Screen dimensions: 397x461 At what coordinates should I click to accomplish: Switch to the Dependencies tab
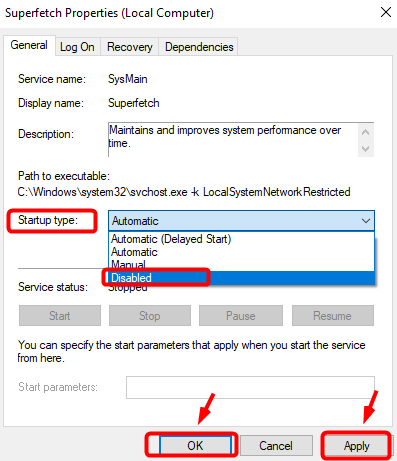(x=199, y=47)
